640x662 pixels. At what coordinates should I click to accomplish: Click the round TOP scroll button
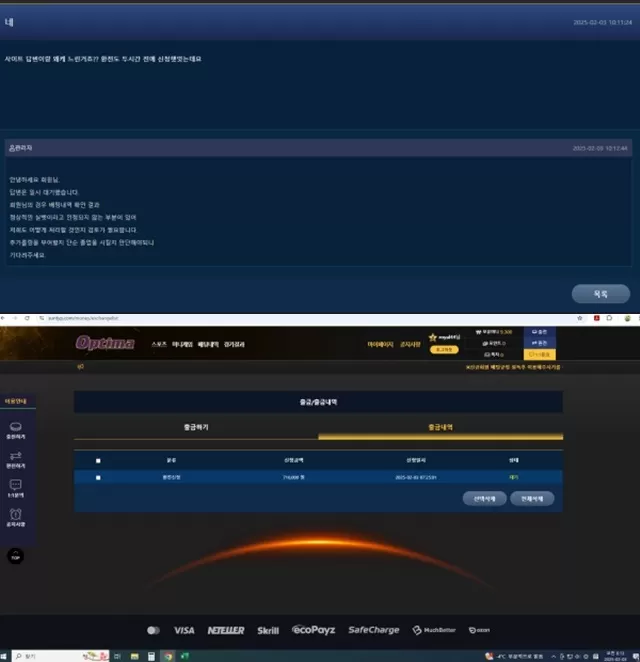tap(15, 556)
